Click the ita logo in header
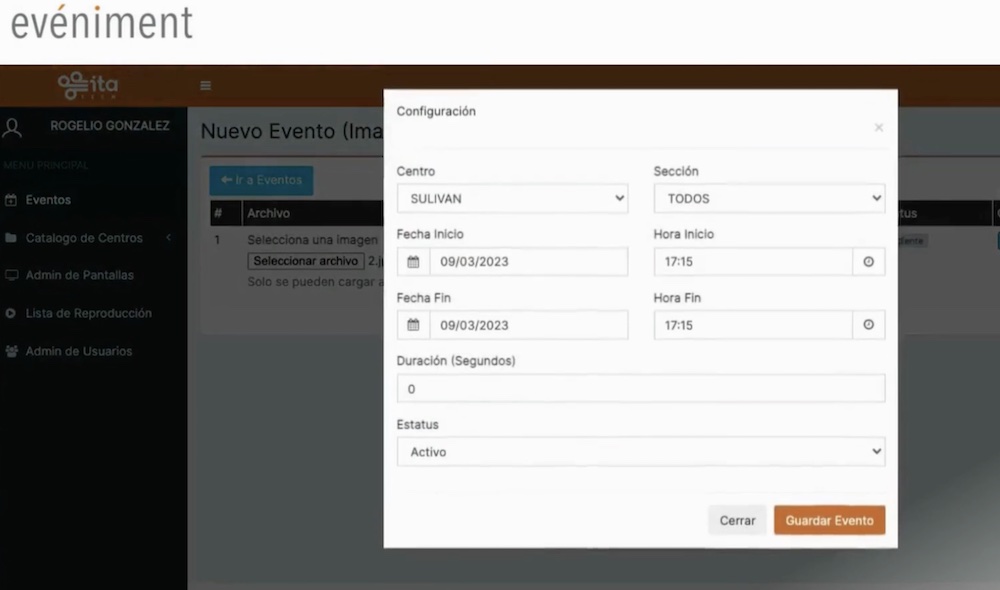Viewport: 1000px width, 590px height. click(88, 86)
